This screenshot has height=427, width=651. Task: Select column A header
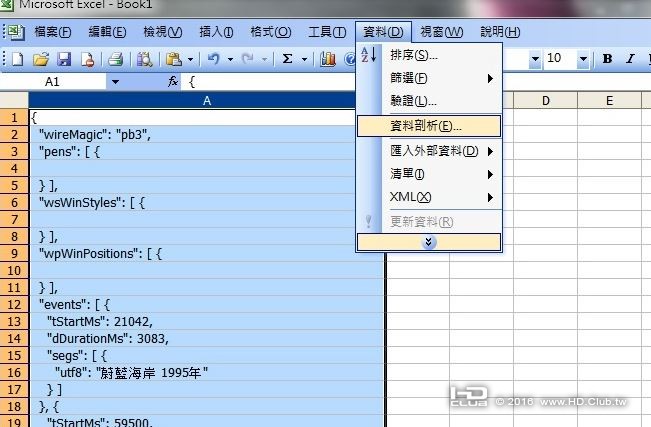pos(207,101)
